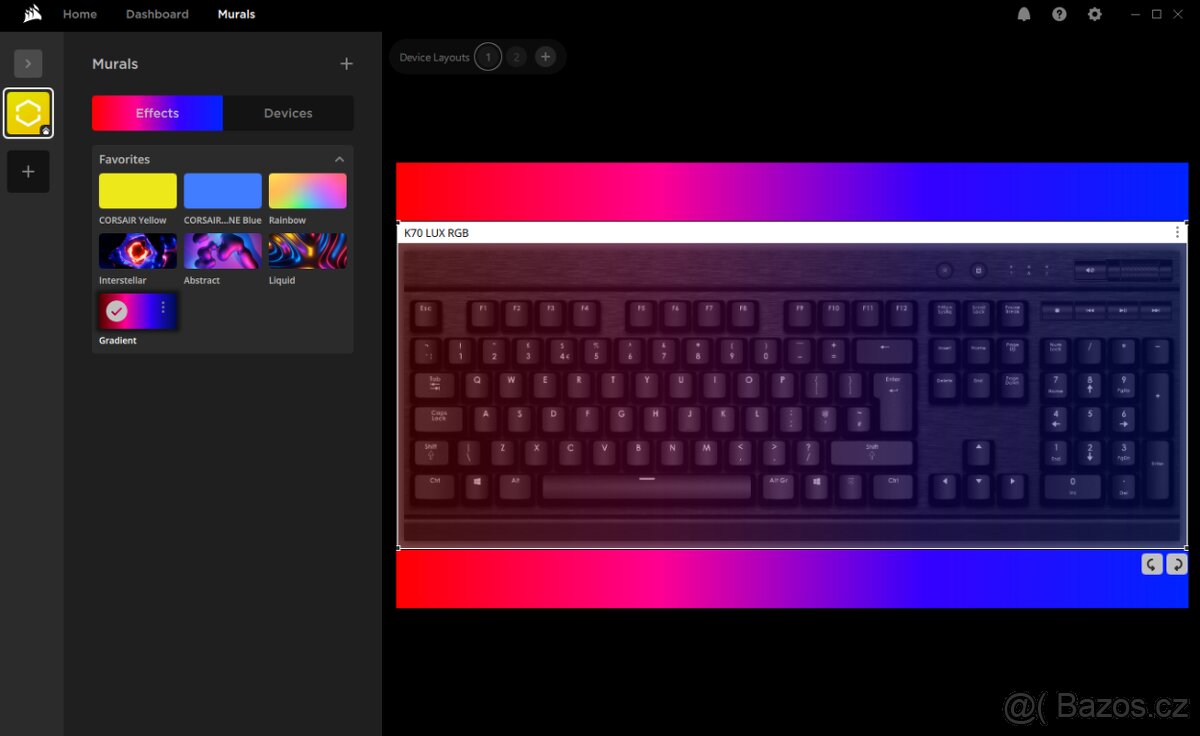Screen dimensions: 1200x736
Task: Open the settings gear icon
Action: tap(1095, 14)
